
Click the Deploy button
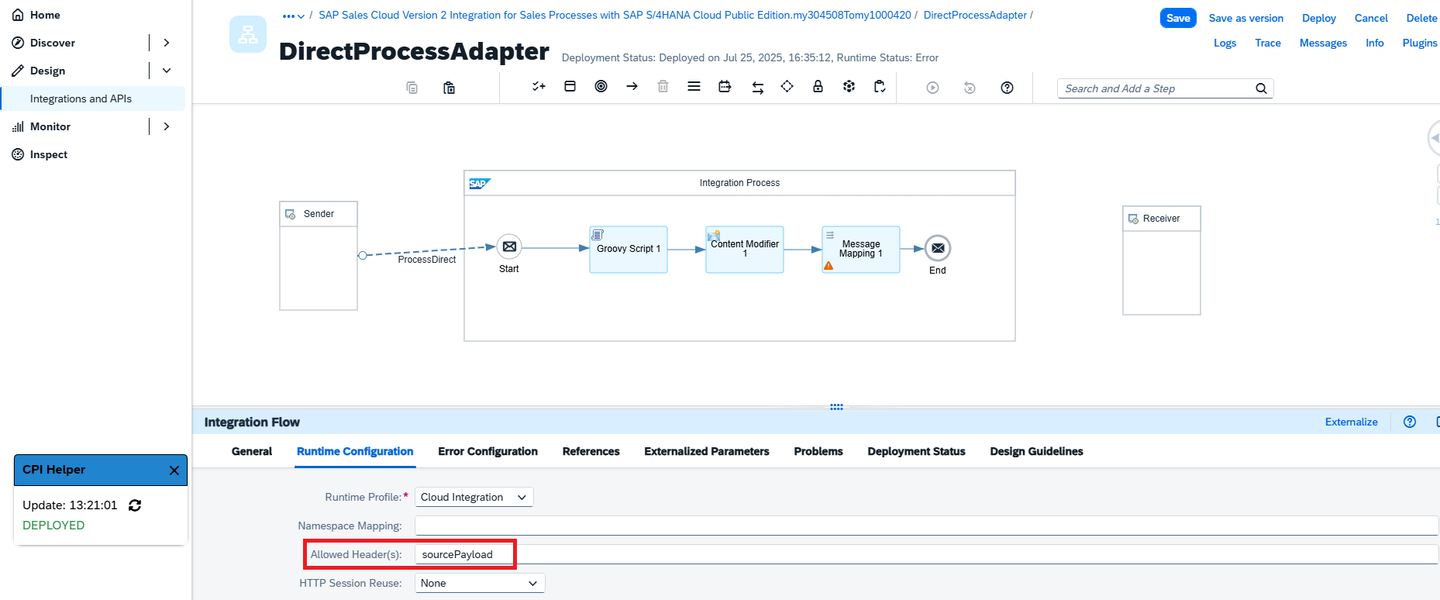1319,18
